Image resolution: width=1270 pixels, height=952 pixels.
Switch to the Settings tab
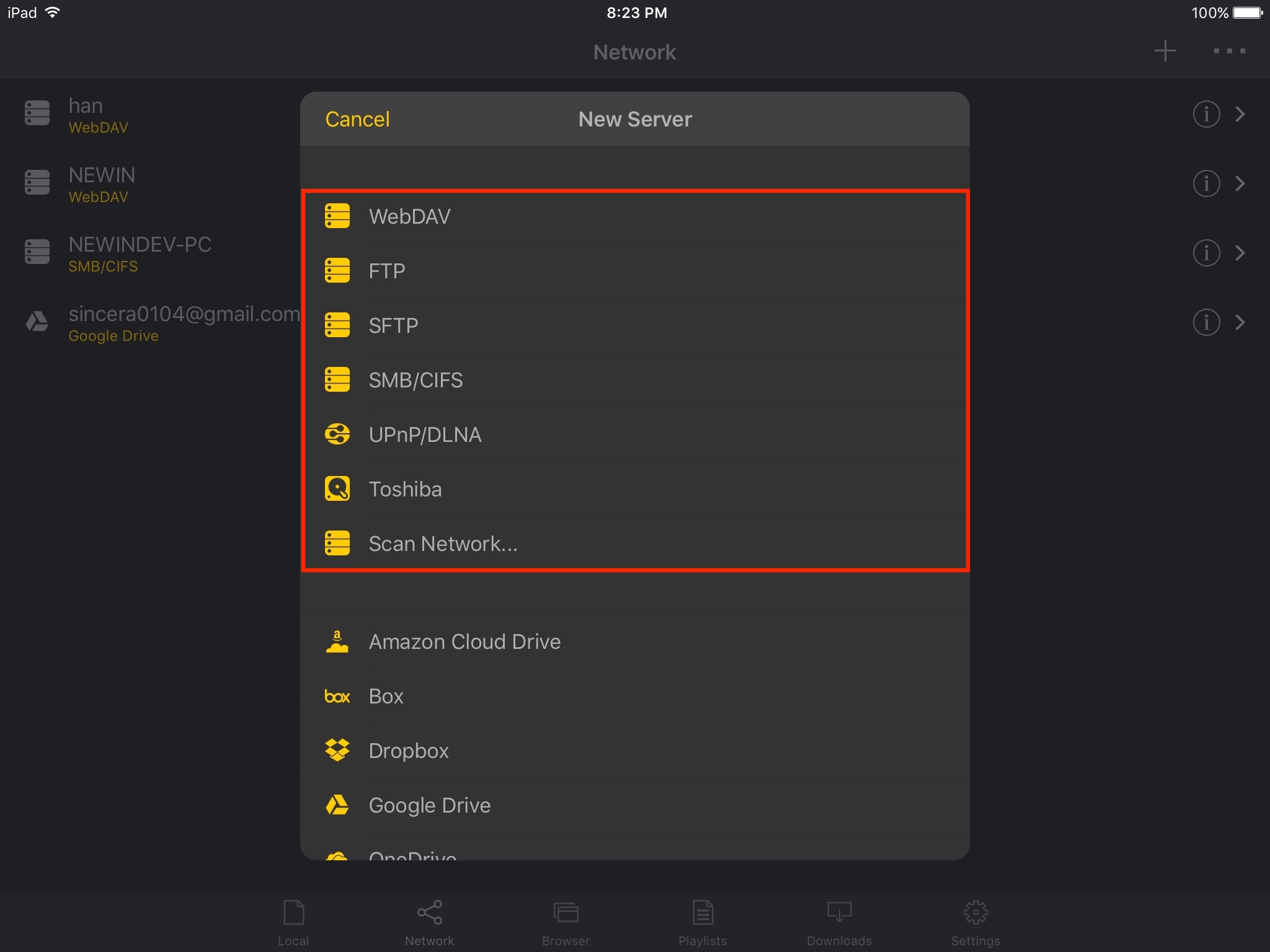[975, 923]
